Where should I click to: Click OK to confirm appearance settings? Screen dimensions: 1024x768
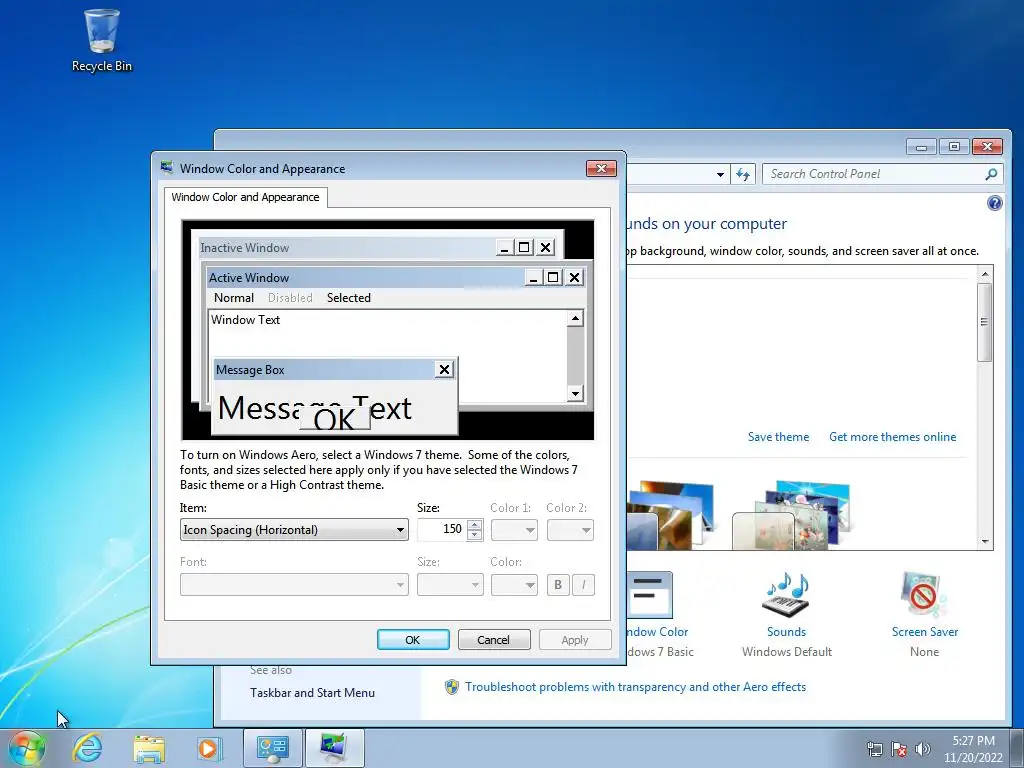[413, 640]
